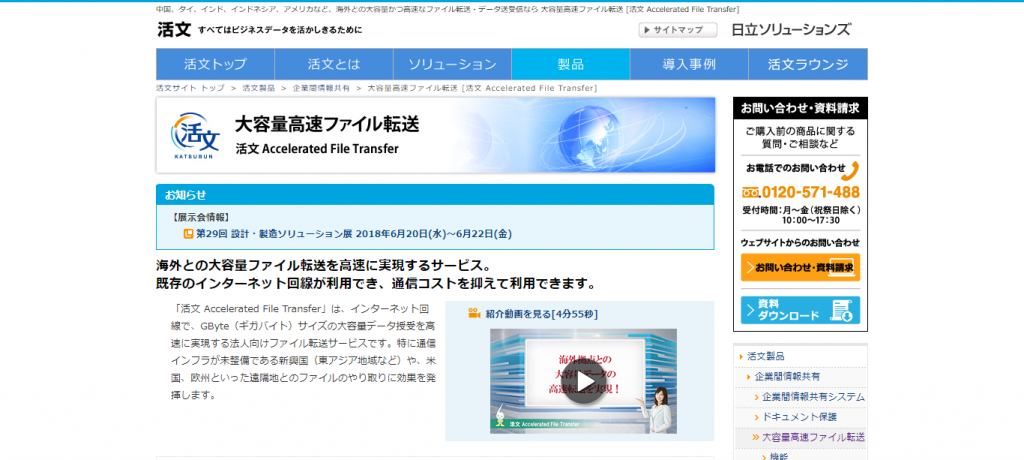Open the 活文ラウンジ navigation tab
Screen dimensions: 1024x460
(808, 64)
